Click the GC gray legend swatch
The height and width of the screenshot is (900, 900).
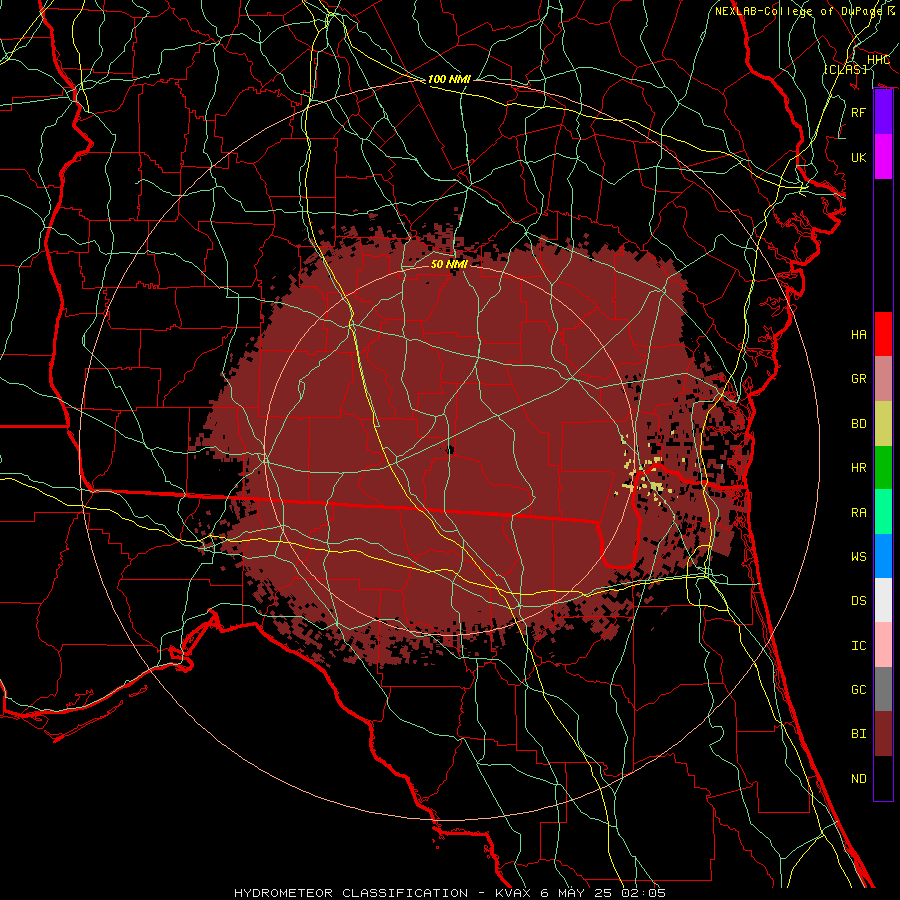(x=883, y=689)
